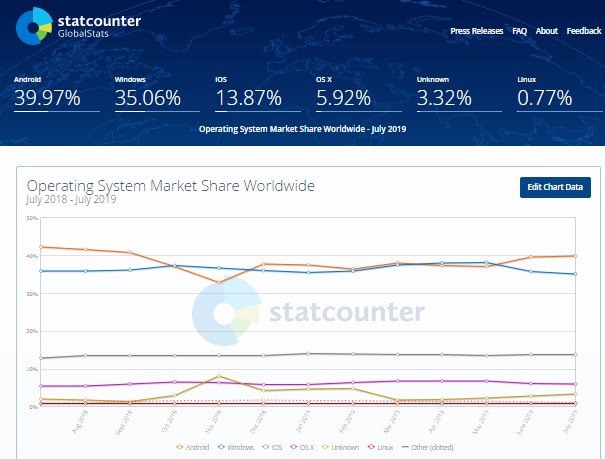Click the Apr 2019 x-axis label

coord(437,422)
